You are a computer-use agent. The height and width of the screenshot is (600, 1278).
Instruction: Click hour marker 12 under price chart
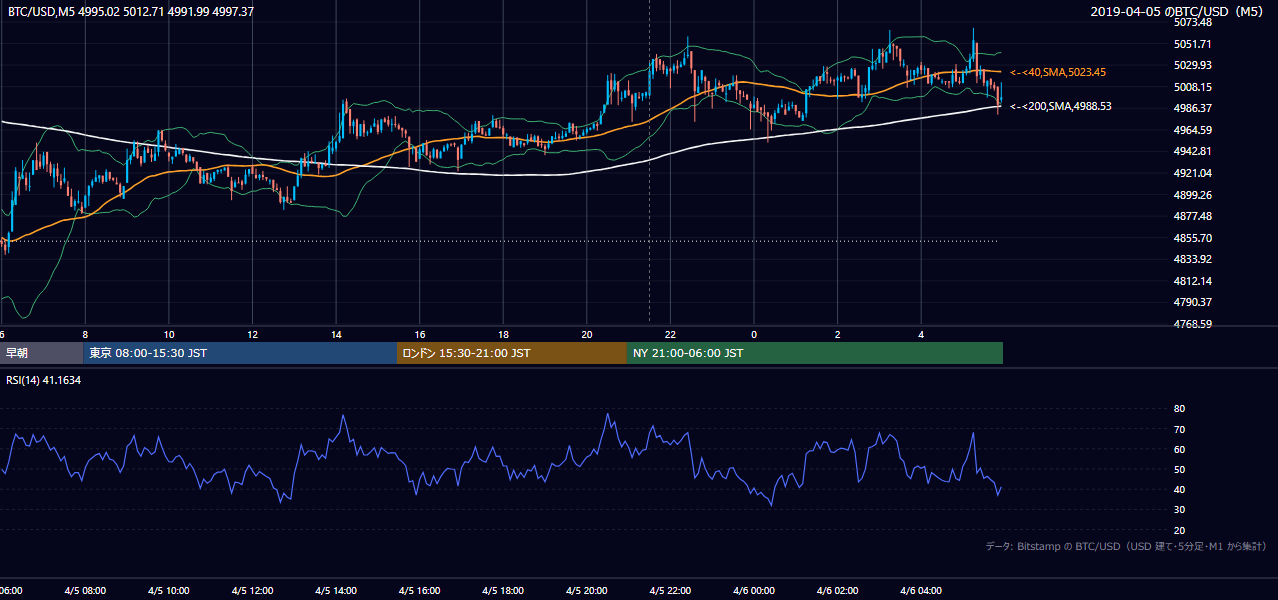pos(252,334)
